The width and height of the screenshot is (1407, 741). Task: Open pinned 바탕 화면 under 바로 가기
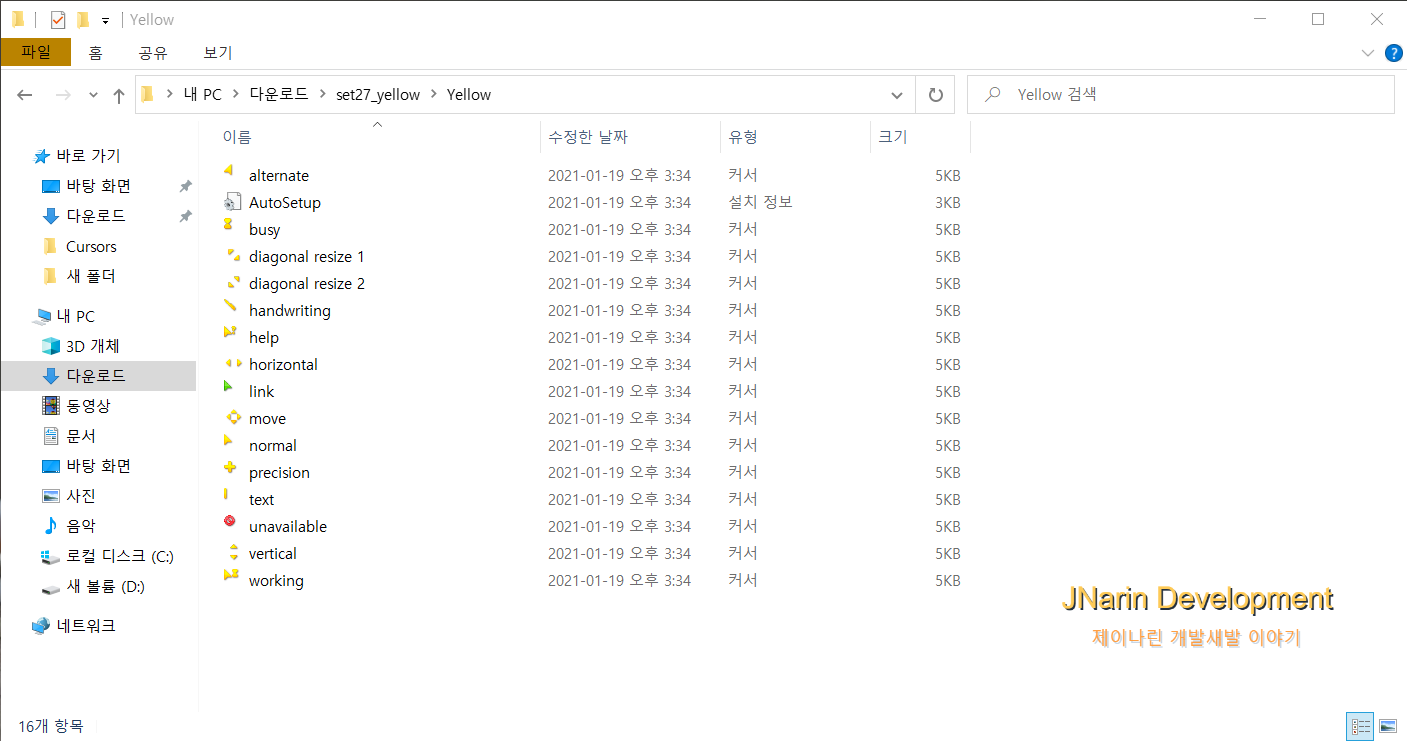tap(98, 186)
